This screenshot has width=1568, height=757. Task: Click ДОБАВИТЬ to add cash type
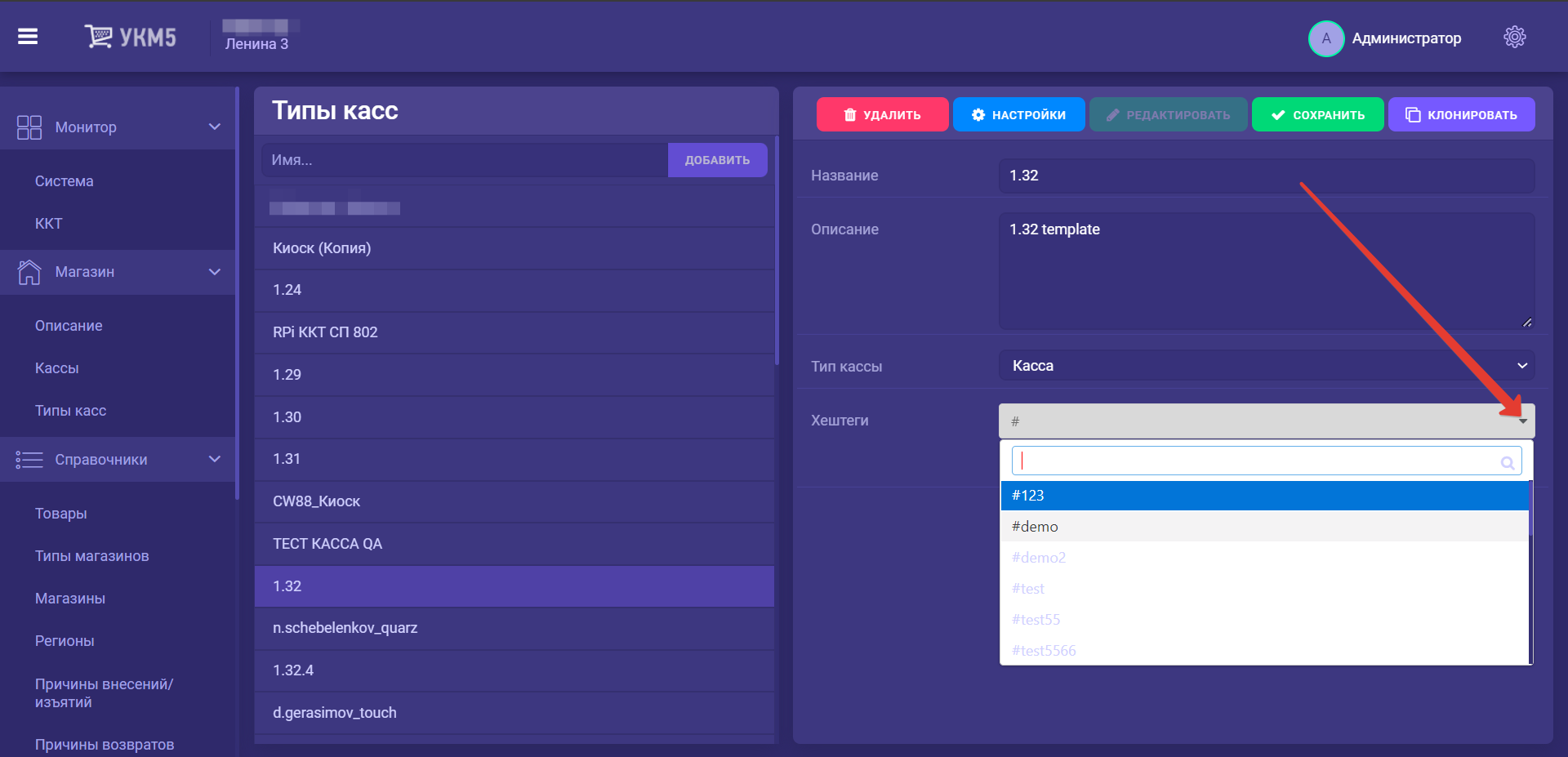(717, 160)
